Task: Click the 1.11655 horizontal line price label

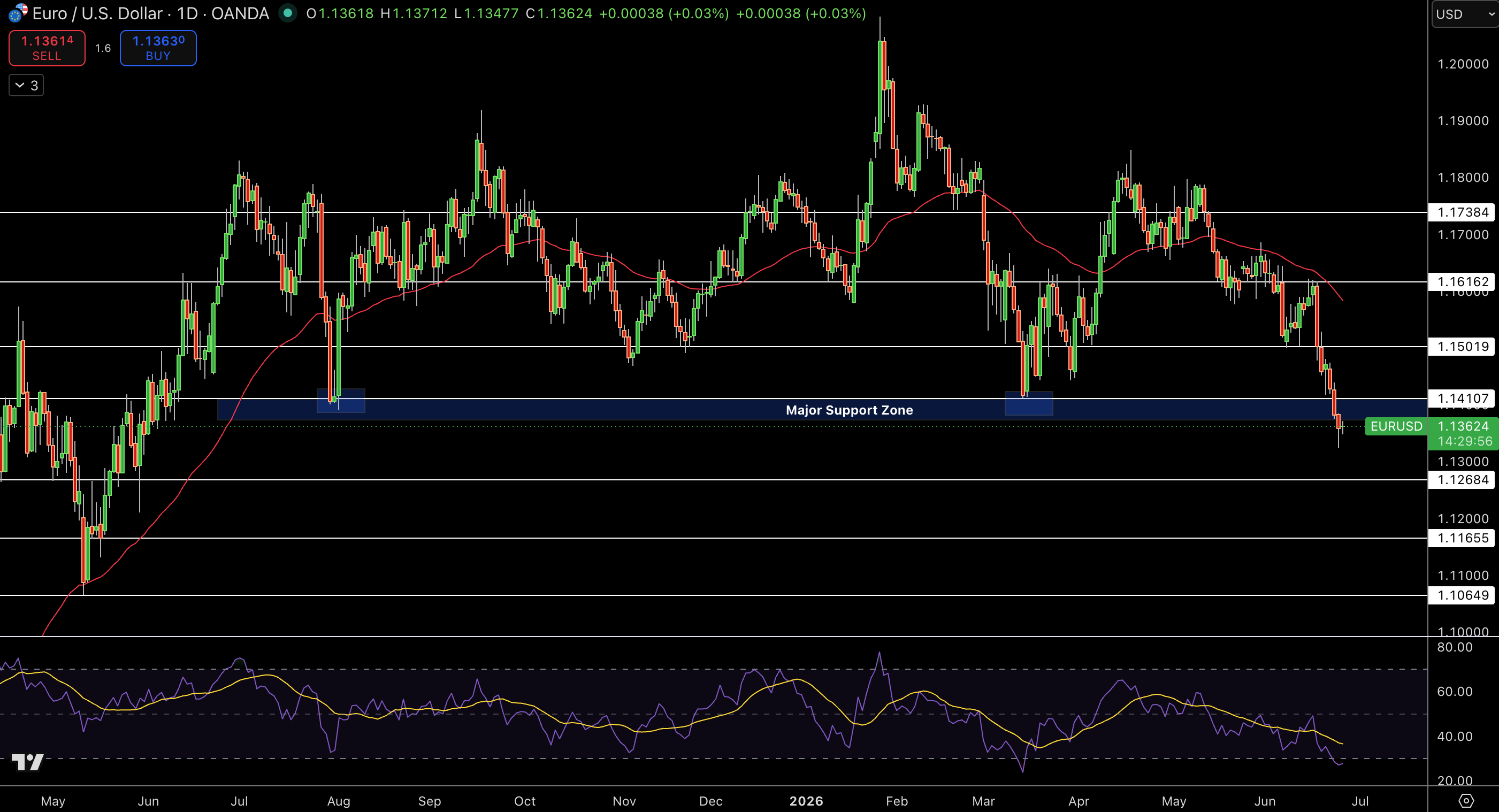Action: (1462, 538)
